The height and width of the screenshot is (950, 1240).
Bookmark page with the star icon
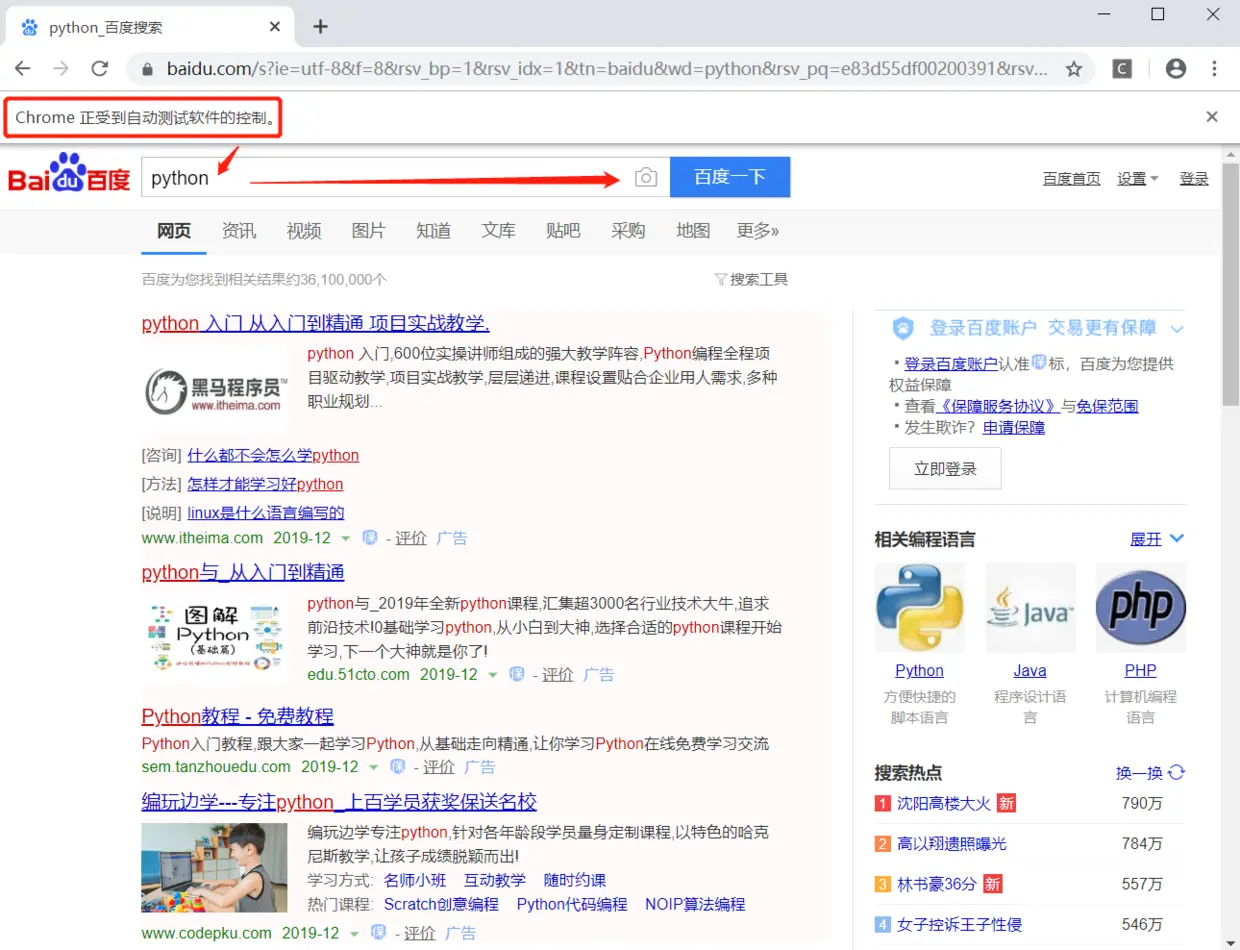[x=1074, y=69]
